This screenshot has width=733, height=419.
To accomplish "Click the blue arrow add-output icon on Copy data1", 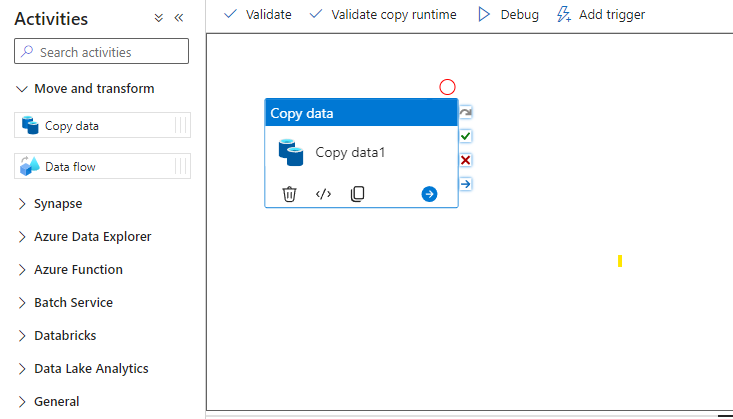I will [x=429, y=194].
